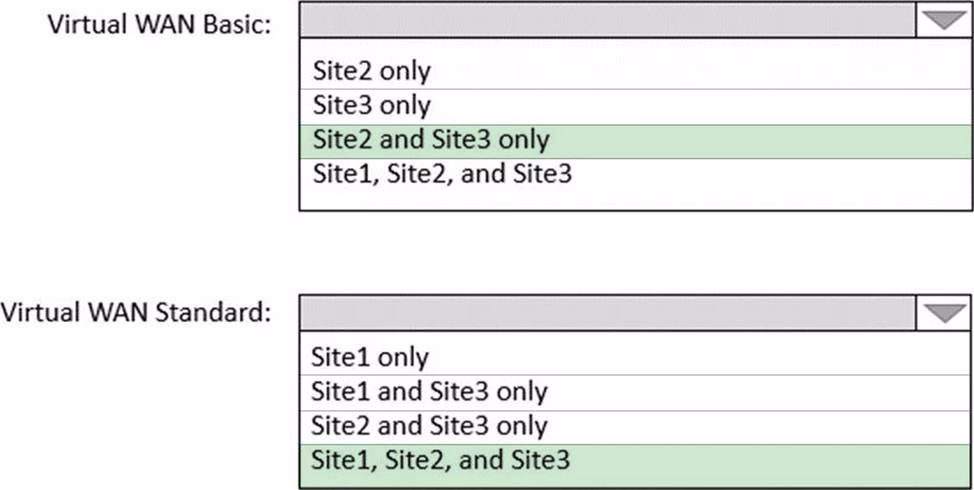
Task: Select "Site2 only" under Virtual WAN Basic
Action: 372,71
